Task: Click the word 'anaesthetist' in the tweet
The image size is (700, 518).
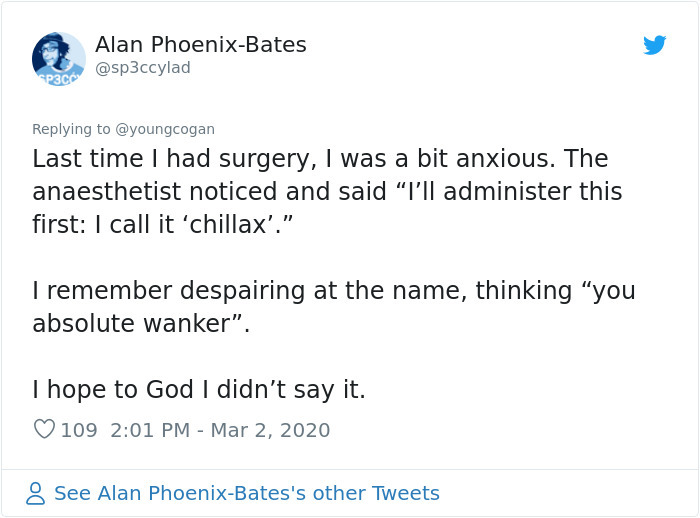Action: [107, 192]
